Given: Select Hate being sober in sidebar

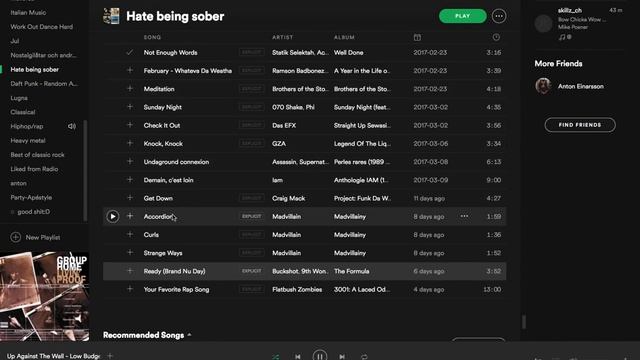Looking at the screenshot, I should pos(35,69).
